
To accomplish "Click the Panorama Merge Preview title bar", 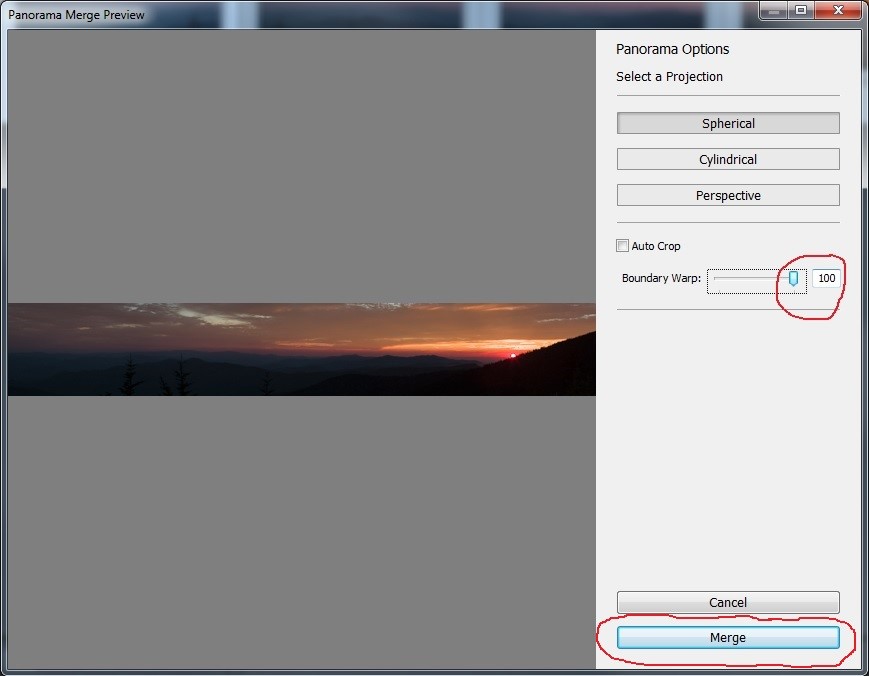I will click(400, 14).
